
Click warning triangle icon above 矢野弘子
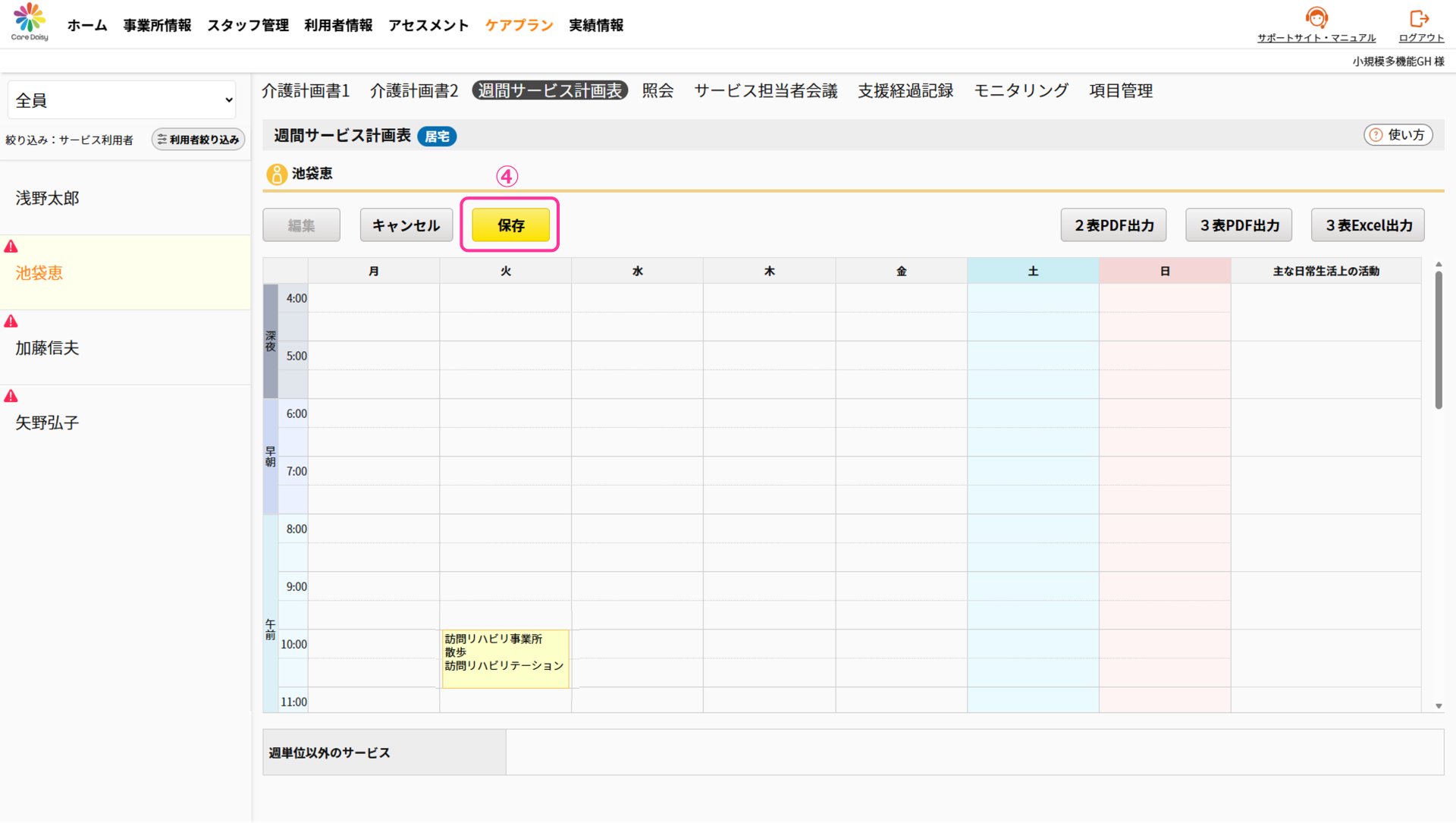point(11,396)
